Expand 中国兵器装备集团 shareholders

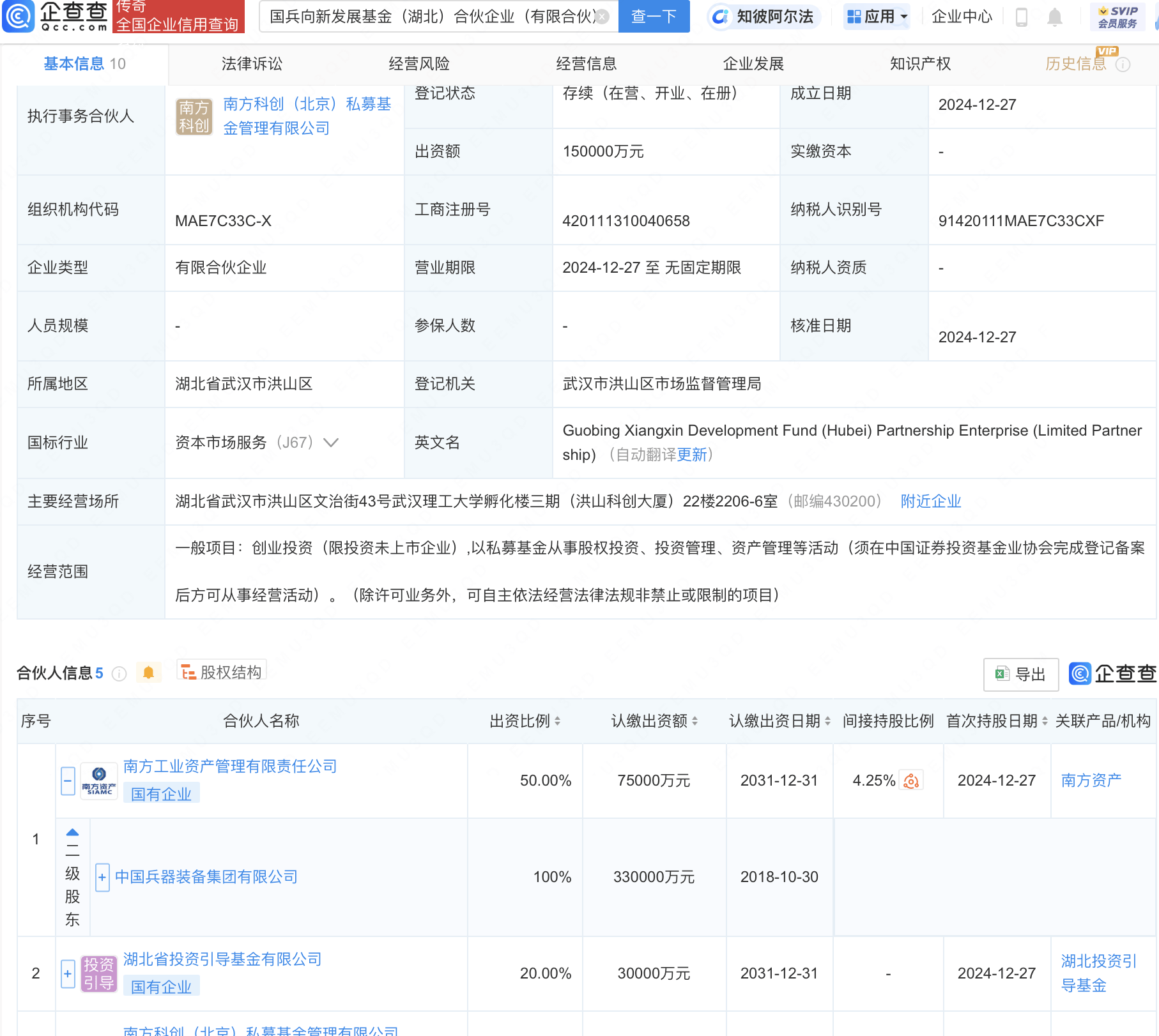[x=102, y=877]
